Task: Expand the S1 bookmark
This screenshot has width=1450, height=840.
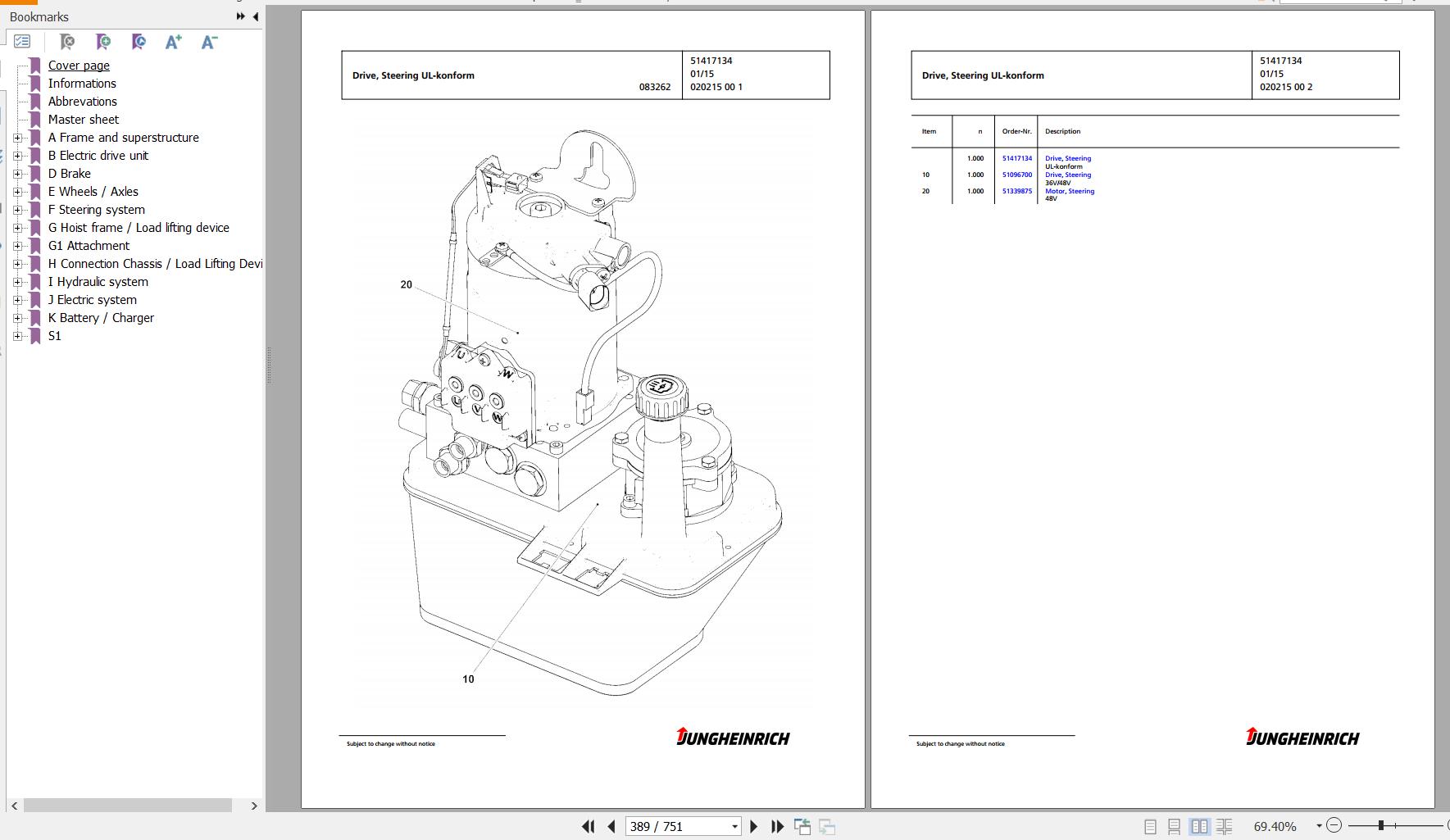Action: pyautogui.click(x=17, y=336)
